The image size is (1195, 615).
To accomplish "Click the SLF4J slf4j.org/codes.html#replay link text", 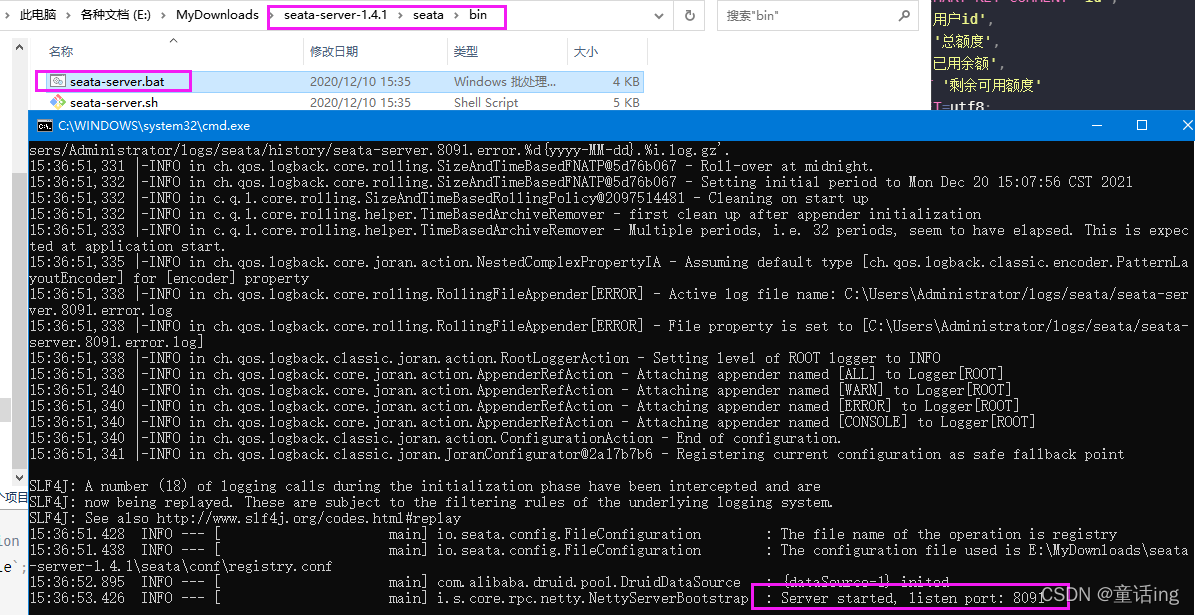I will 309,518.
